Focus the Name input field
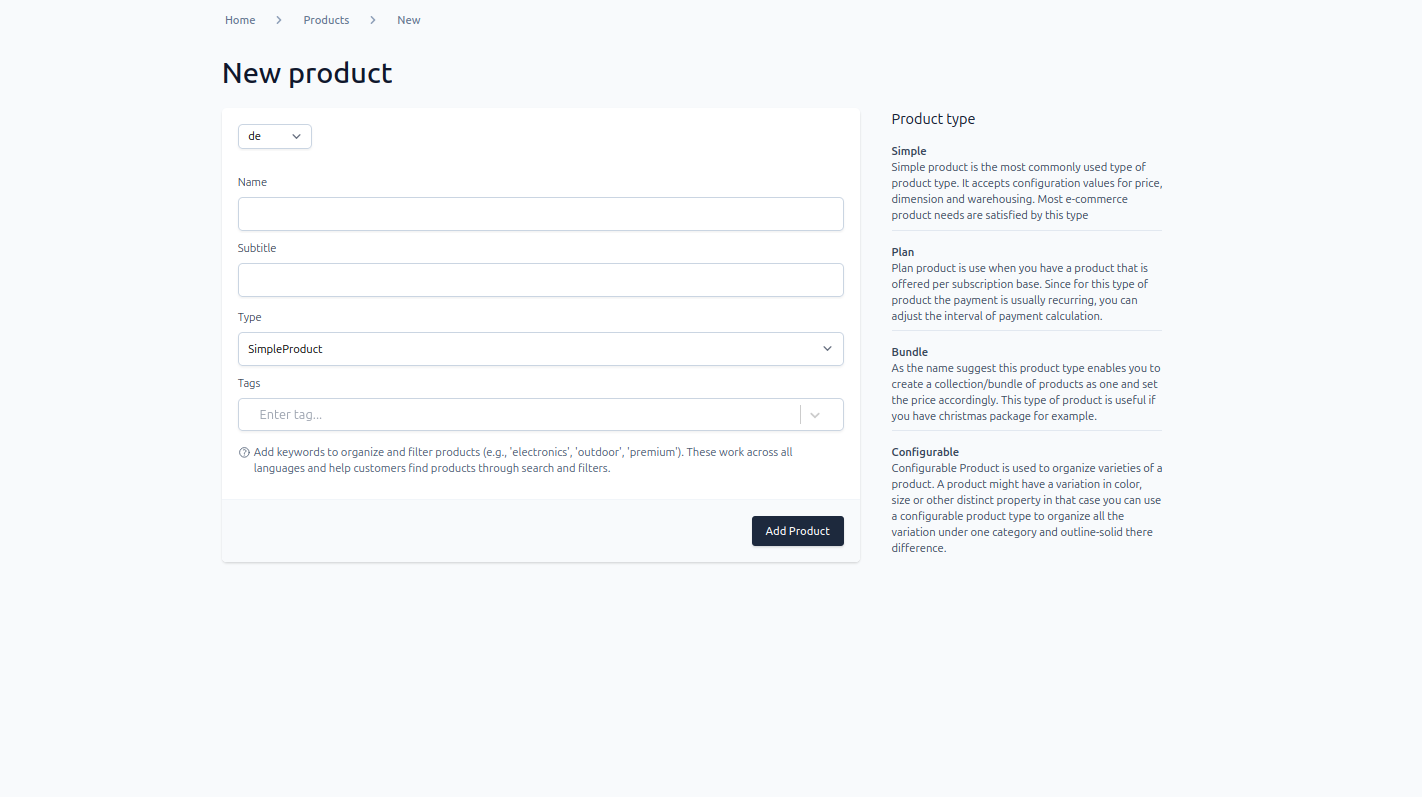Image resolution: width=1422 pixels, height=797 pixels. tap(541, 214)
